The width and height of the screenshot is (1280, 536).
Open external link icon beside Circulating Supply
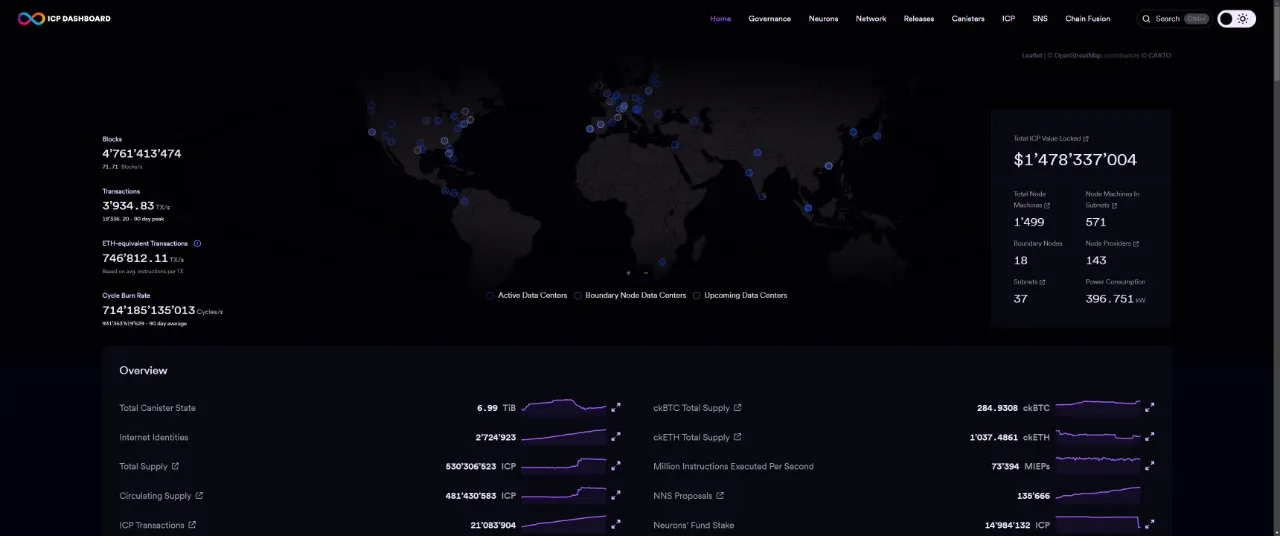[x=199, y=495]
